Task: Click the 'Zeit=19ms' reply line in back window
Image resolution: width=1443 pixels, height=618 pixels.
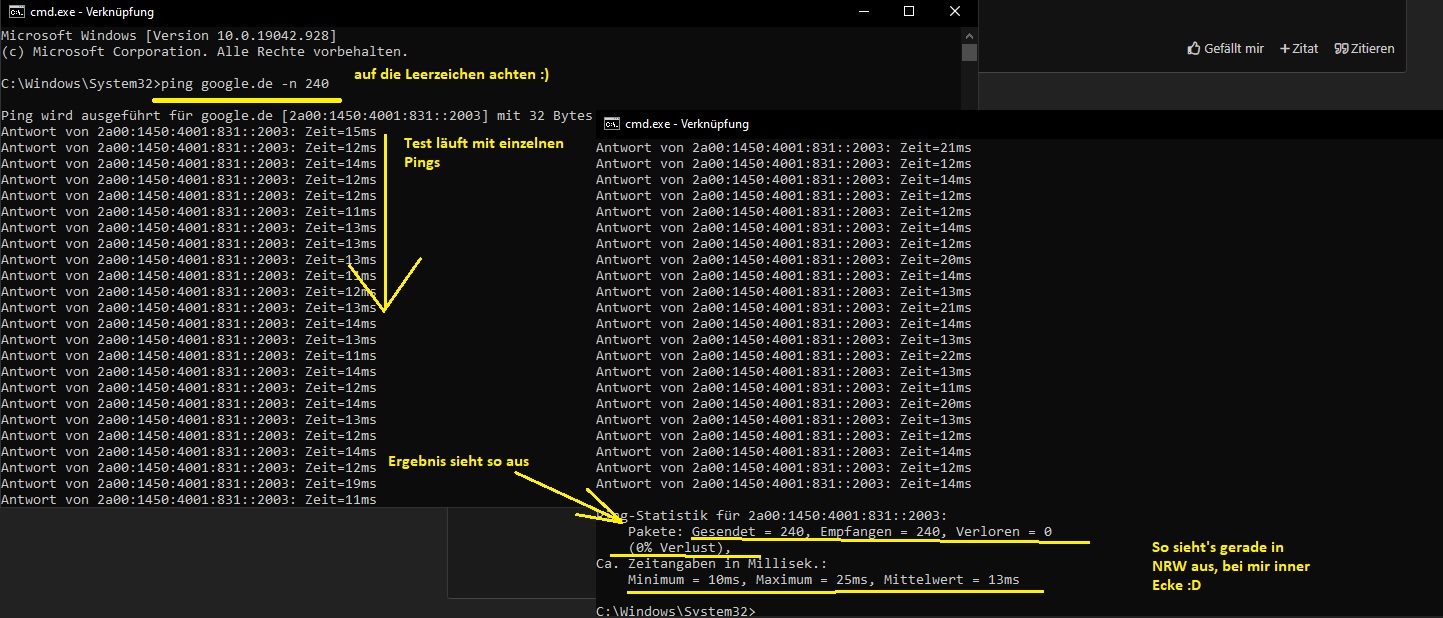Action: coord(189,483)
